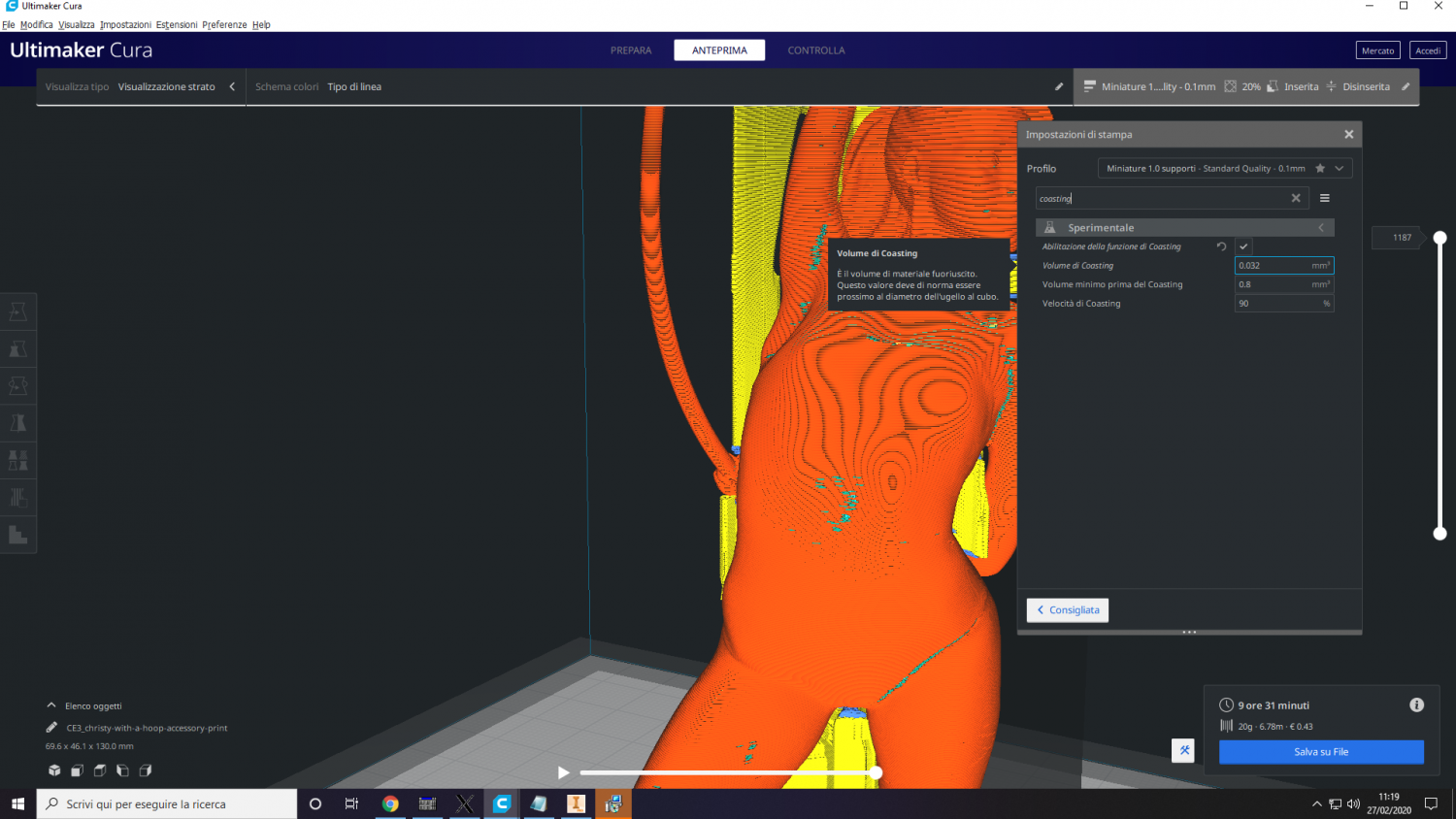Expand the print settings summary bar
This screenshot has height=819, width=1456.
tap(1245, 86)
